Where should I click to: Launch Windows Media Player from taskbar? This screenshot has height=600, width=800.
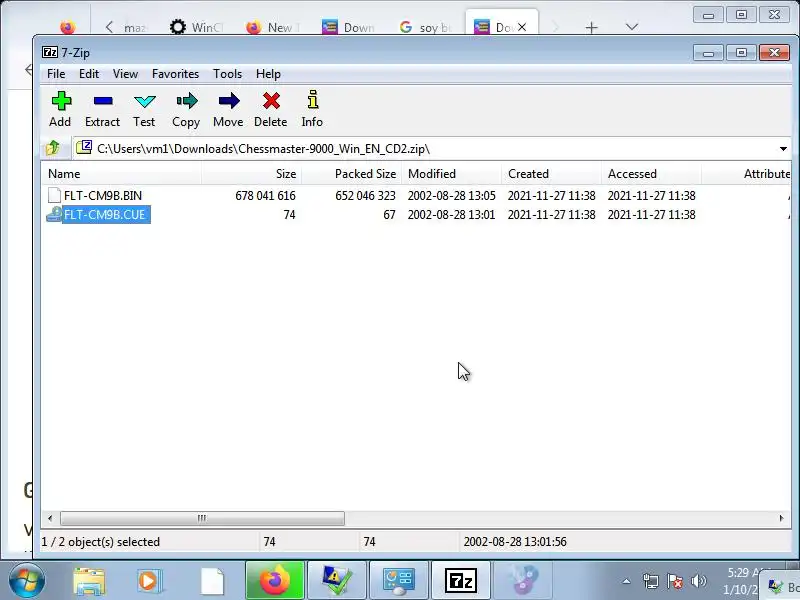point(149,581)
